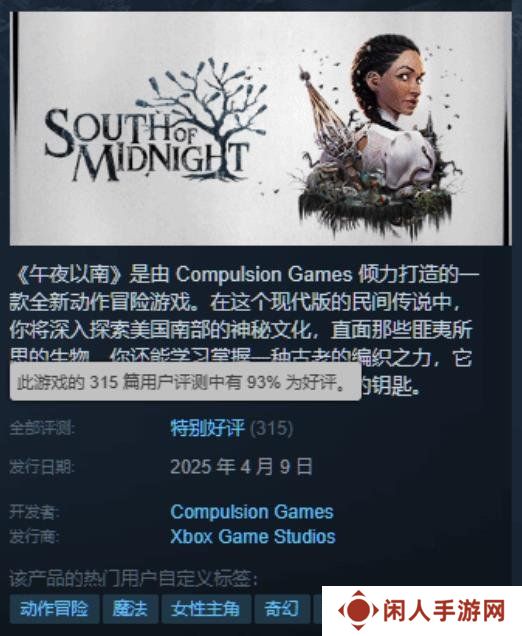Select the 魔法 tag
522x636 pixels.
click(130, 609)
